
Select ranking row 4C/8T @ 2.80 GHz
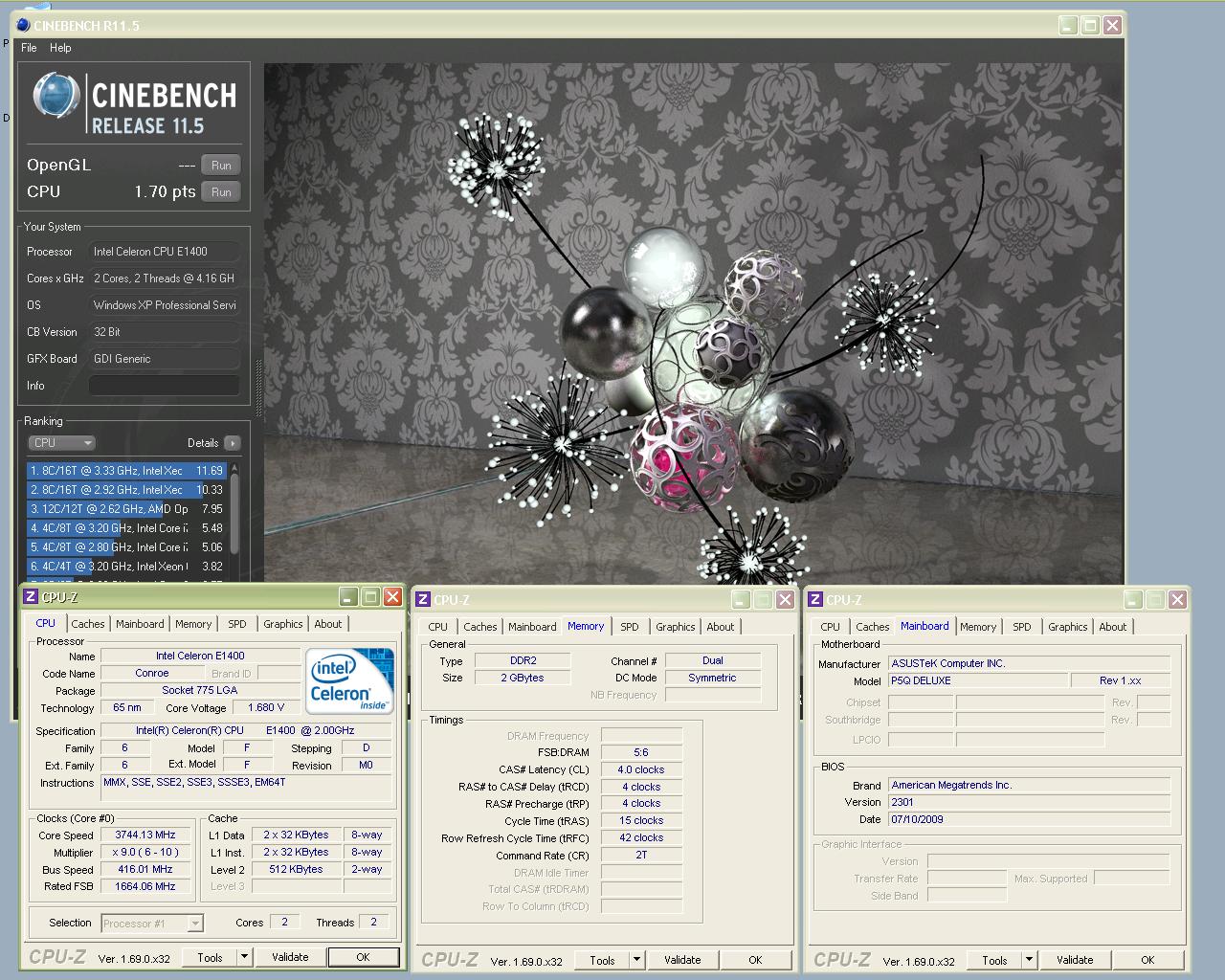pos(126,547)
